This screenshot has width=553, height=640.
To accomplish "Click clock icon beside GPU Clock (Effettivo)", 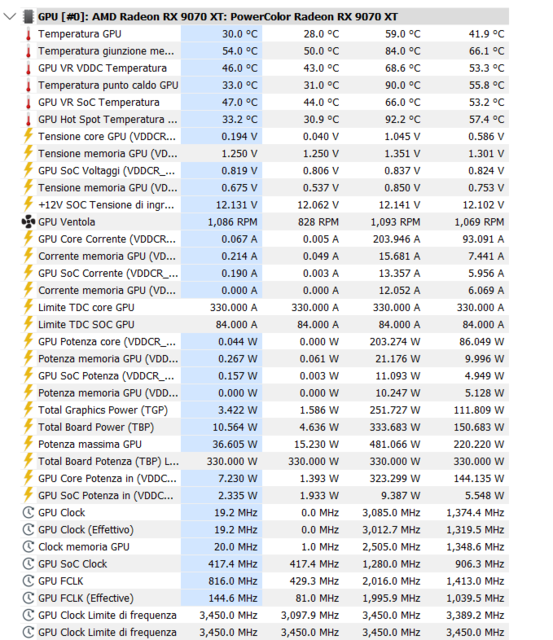I will tap(28, 530).
